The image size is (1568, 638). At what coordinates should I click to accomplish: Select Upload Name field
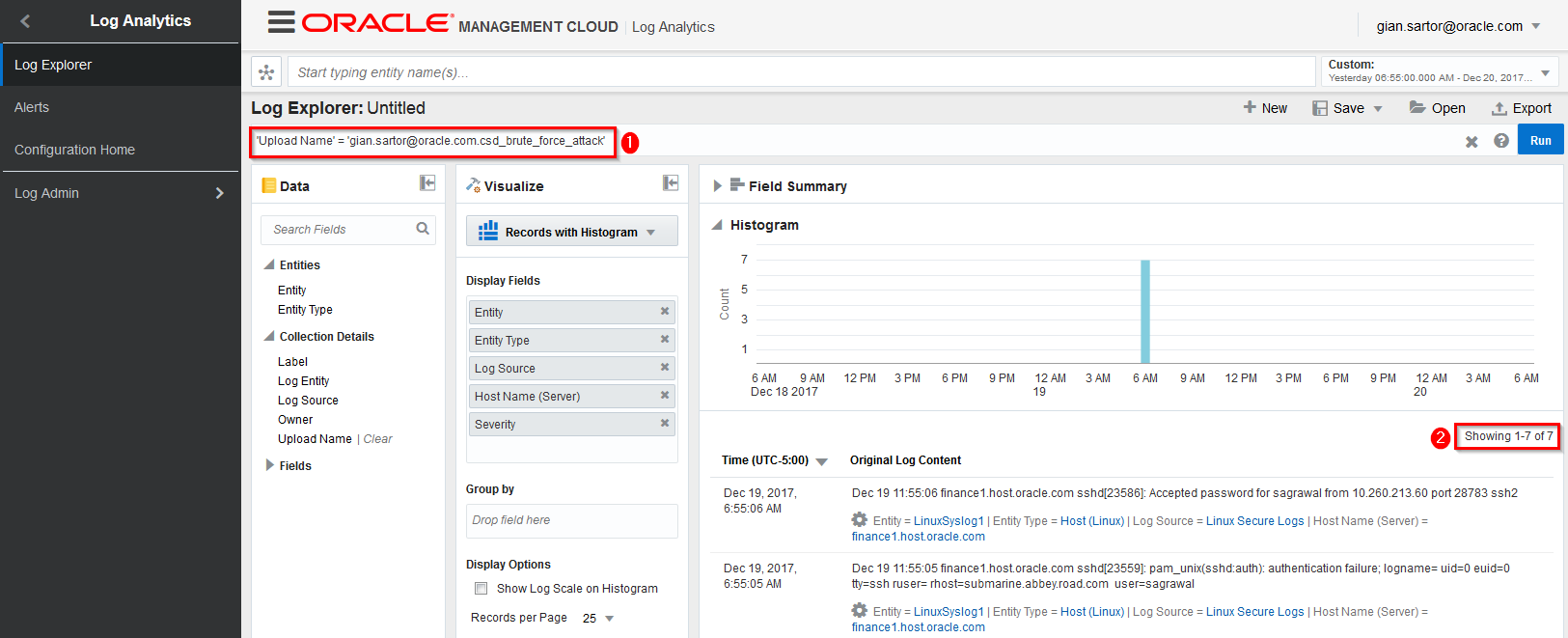(x=315, y=438)
